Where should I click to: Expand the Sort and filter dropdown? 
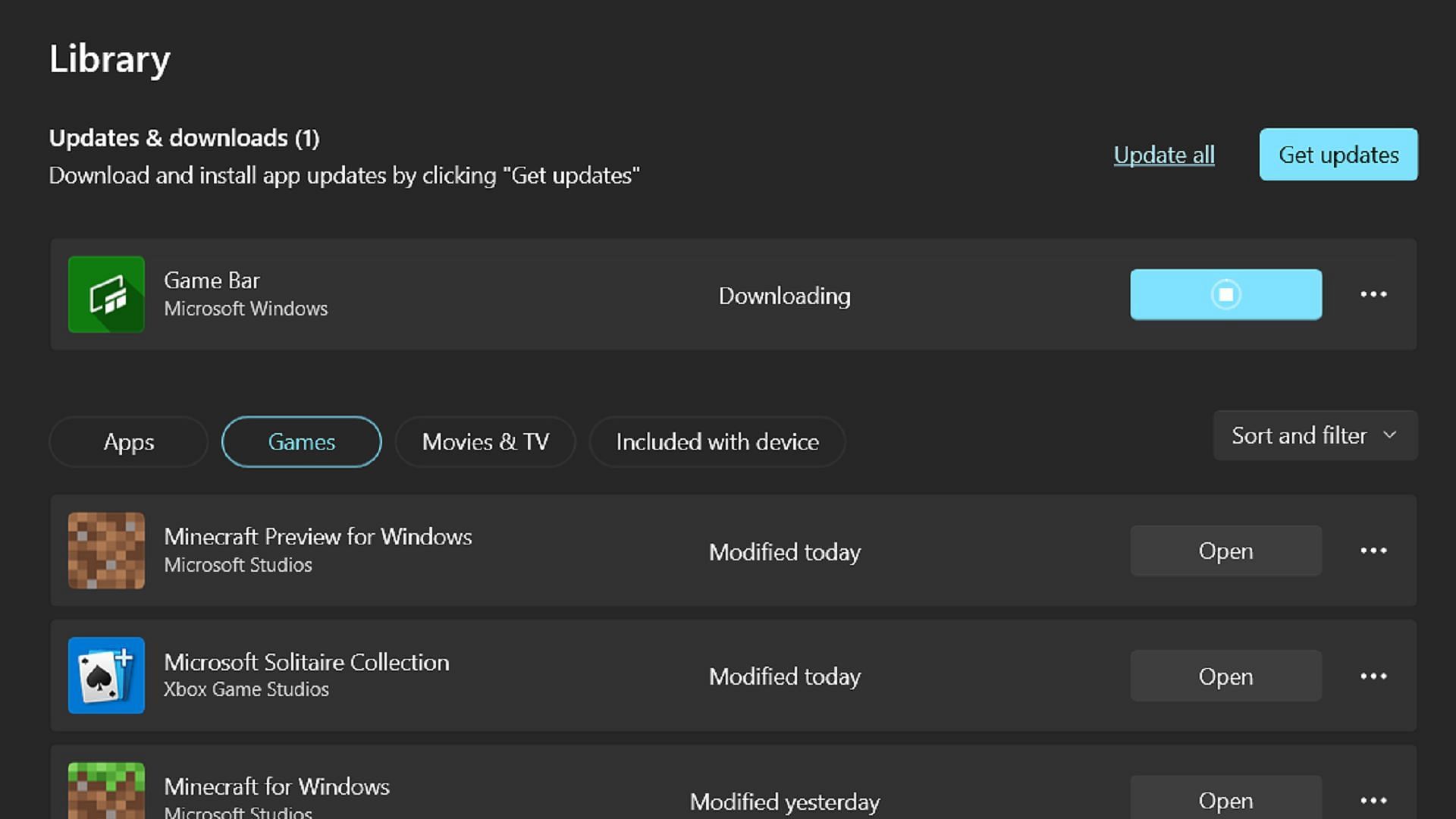click(x=1315, y=435)
